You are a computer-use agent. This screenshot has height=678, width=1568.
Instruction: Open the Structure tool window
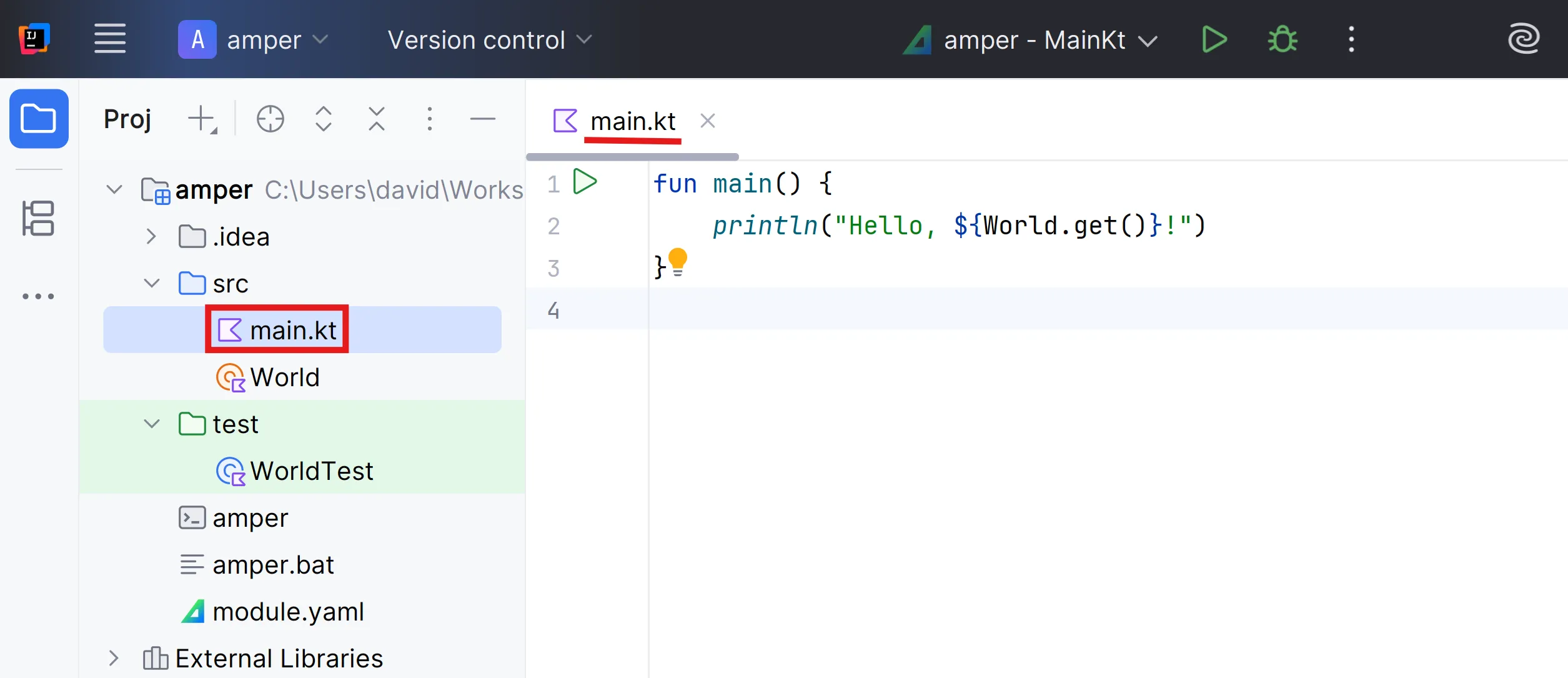point(39,218)
